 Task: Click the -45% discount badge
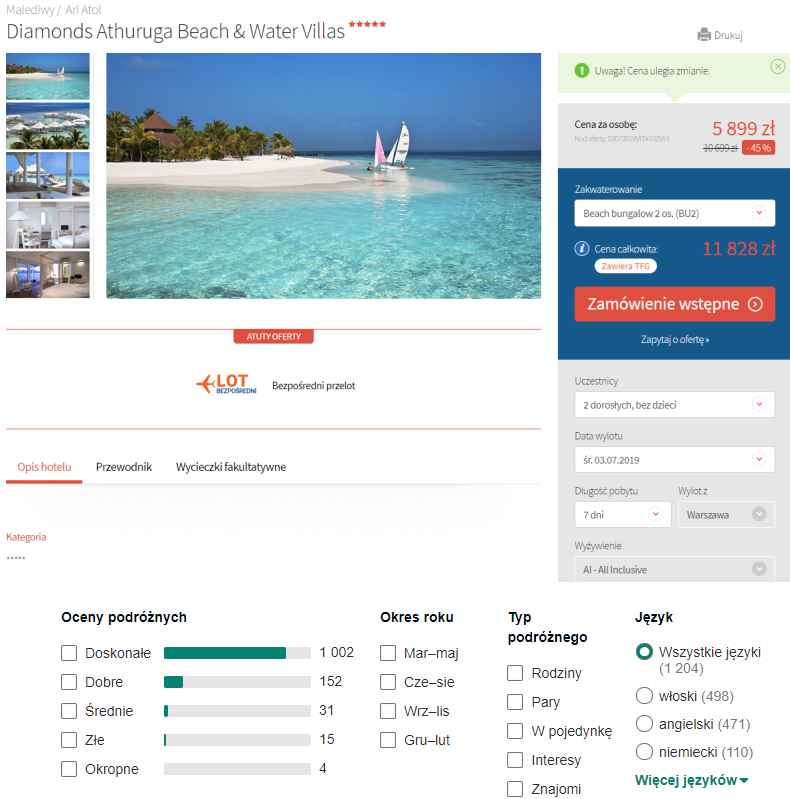tap(758, 148)
